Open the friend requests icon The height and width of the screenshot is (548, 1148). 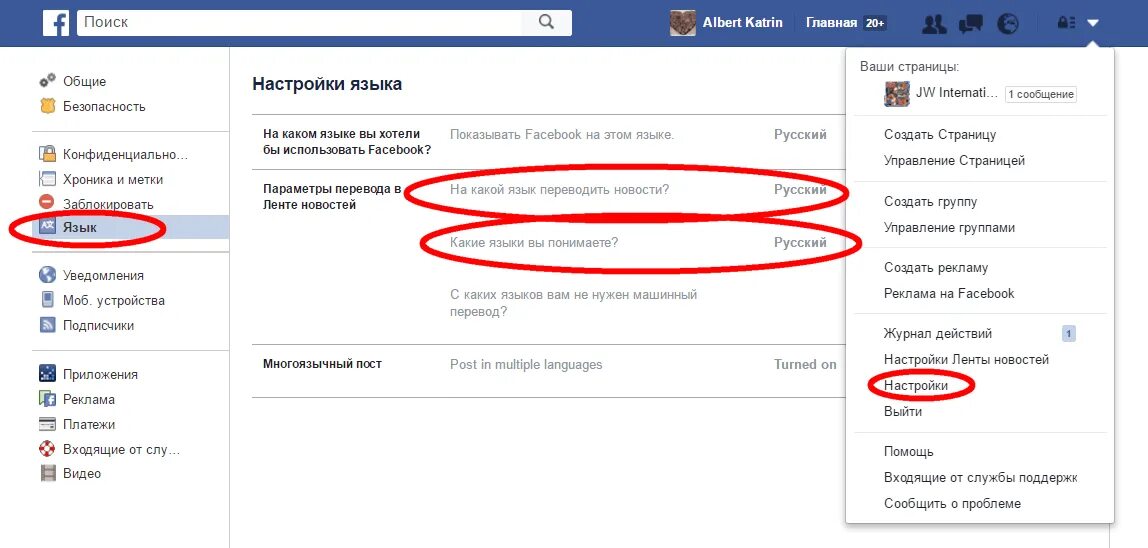[x=933, y=23]
